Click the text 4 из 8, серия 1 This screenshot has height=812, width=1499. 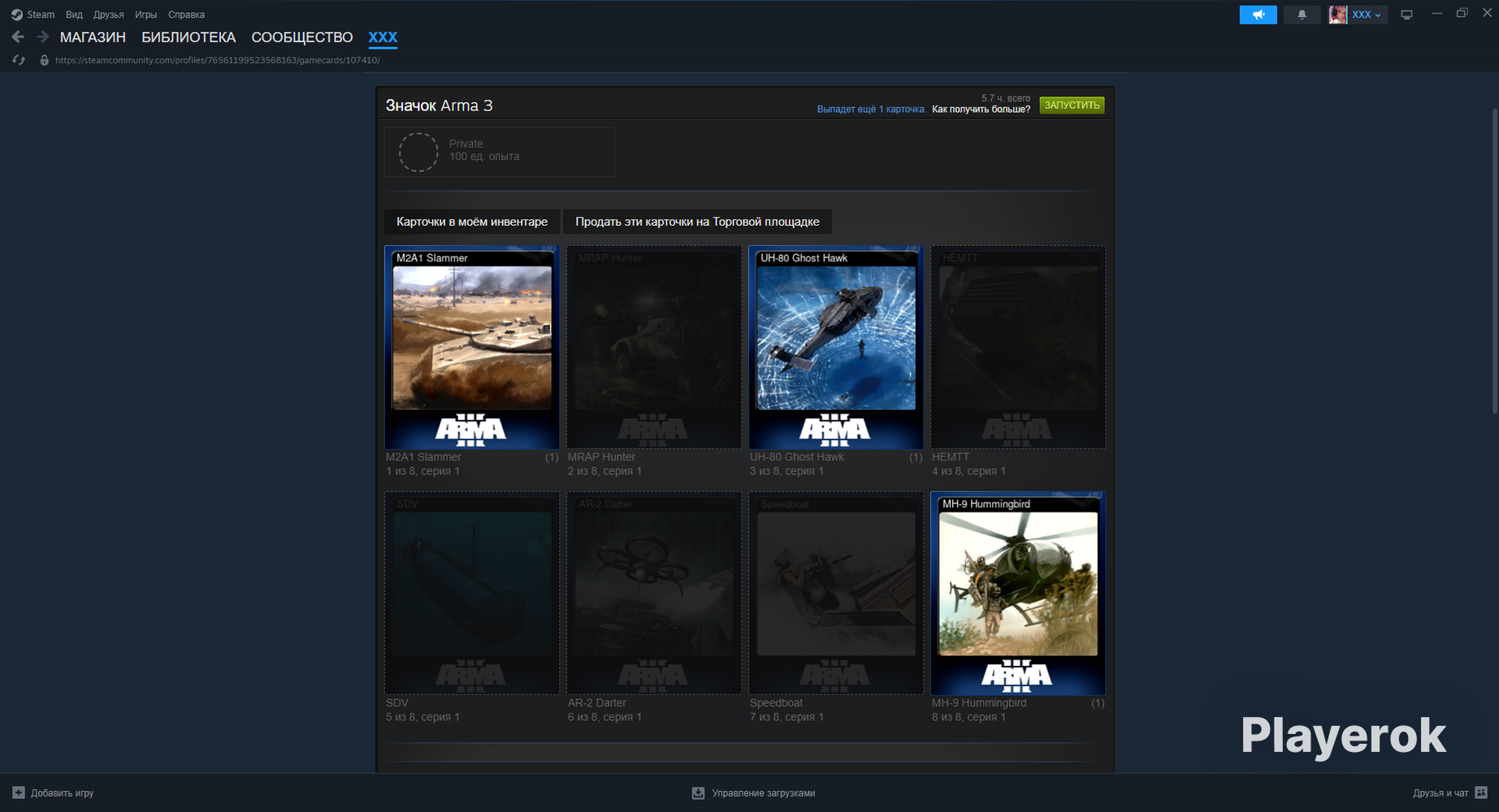(968, 471)
